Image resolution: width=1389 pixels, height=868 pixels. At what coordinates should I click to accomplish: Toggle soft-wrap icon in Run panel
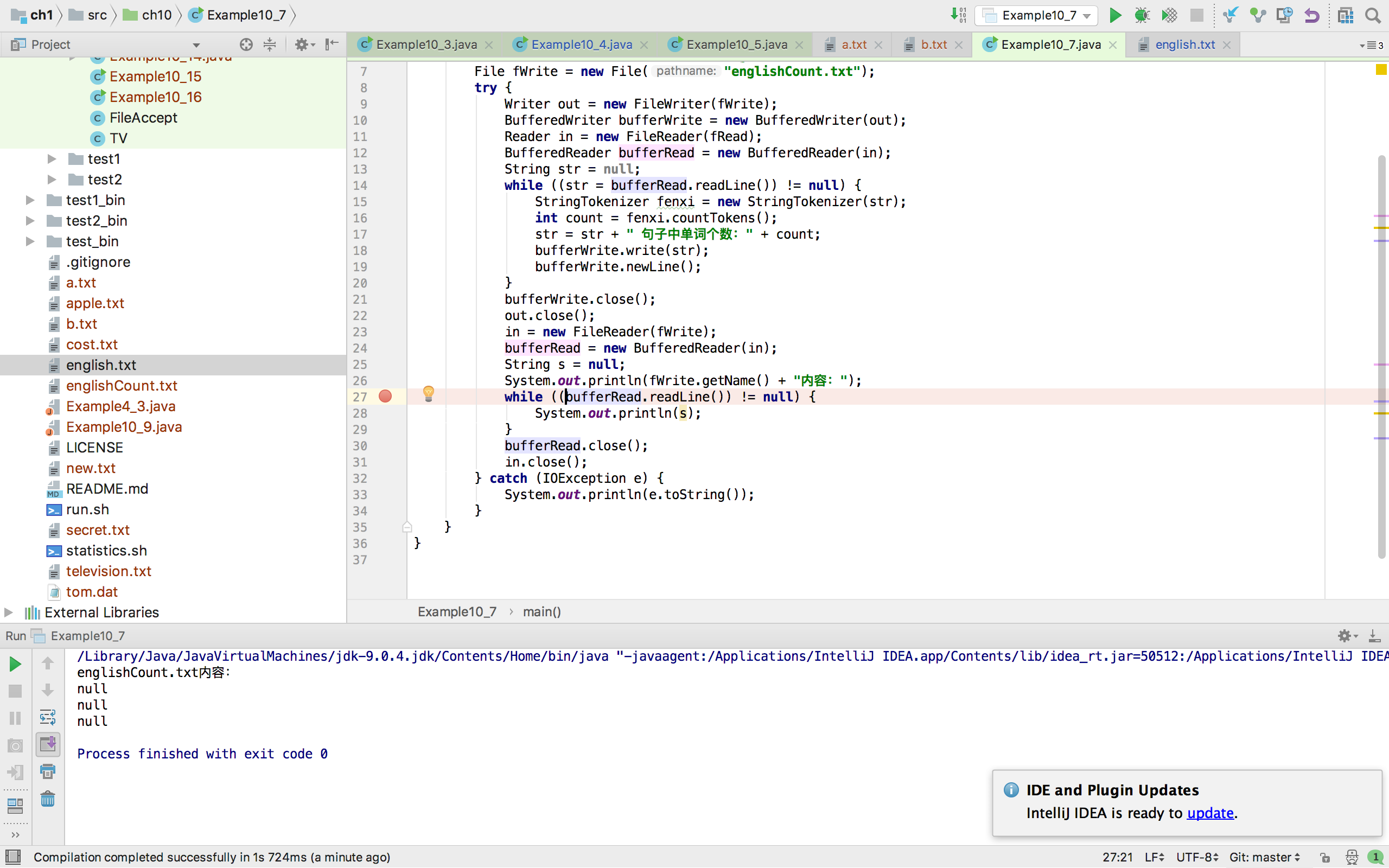click(48, 717)
